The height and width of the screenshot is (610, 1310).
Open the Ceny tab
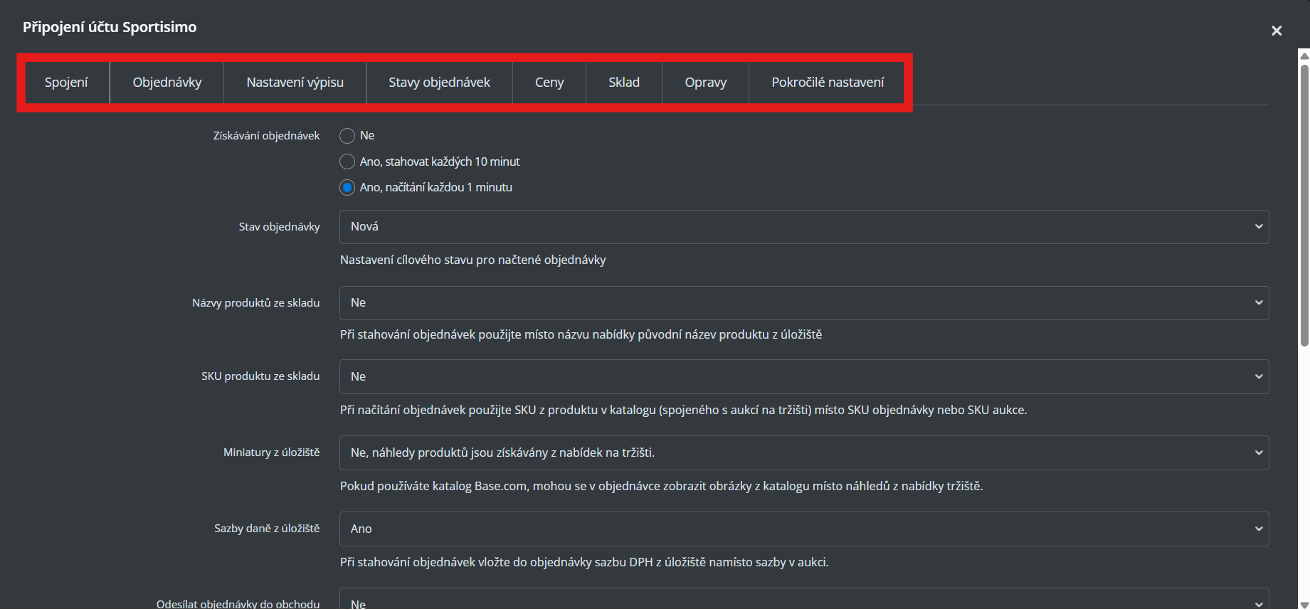coord(549,83)
